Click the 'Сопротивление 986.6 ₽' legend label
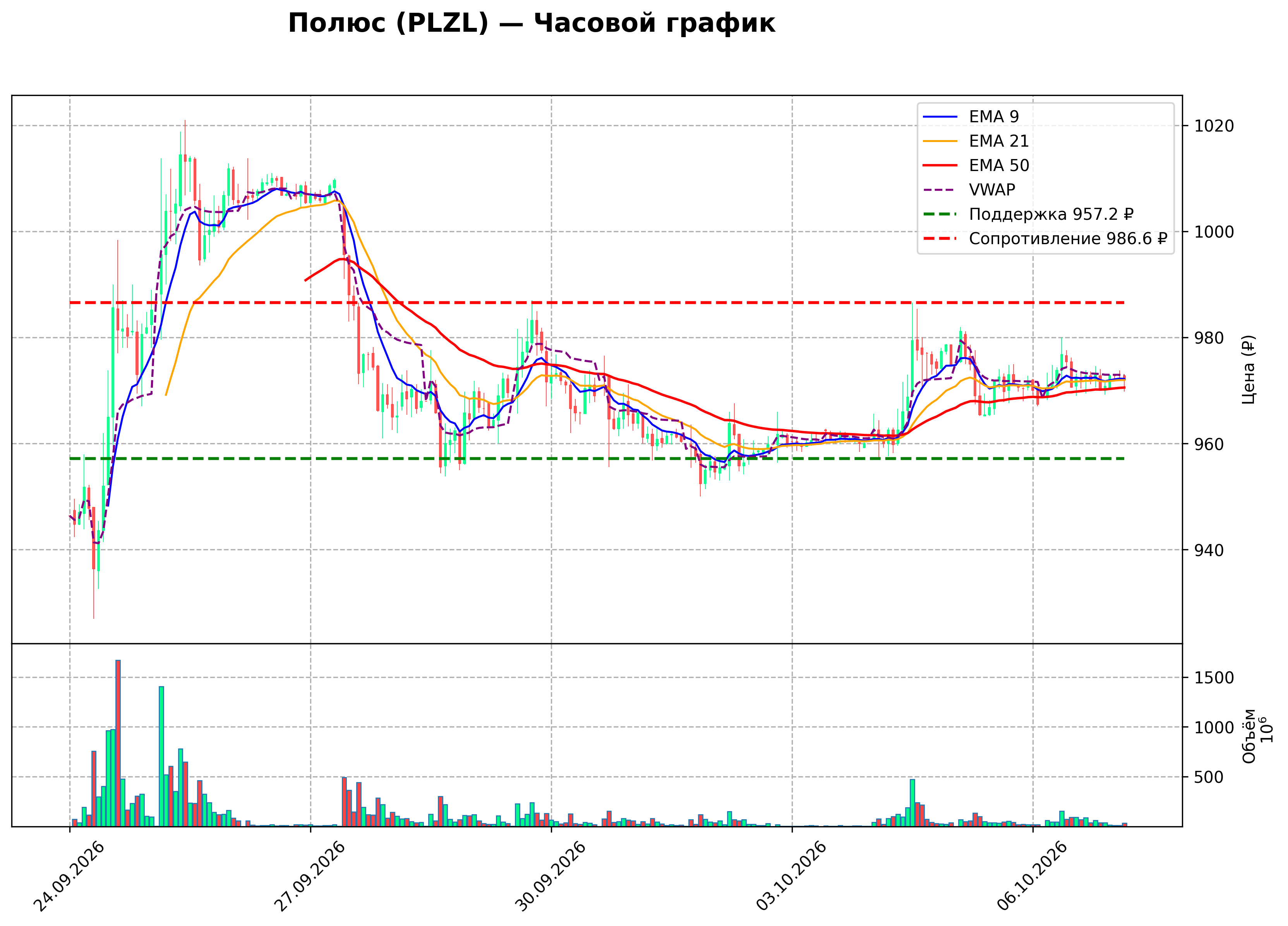Image resolution: width=1288 pixels, height=926 pixels. tap(1068, 238)
